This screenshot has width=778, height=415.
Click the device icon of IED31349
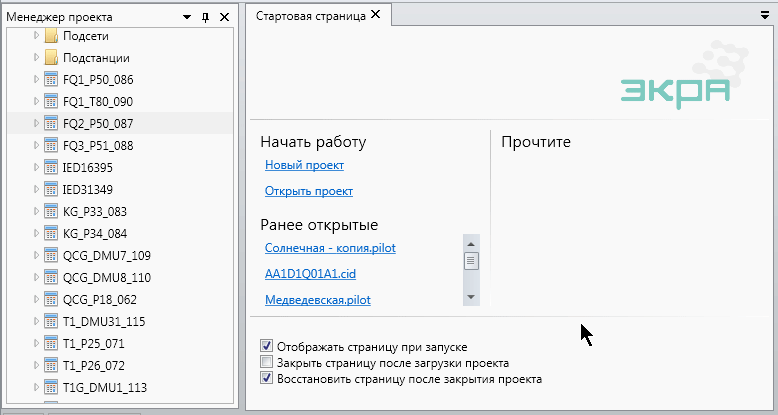[x=51, y=189]
